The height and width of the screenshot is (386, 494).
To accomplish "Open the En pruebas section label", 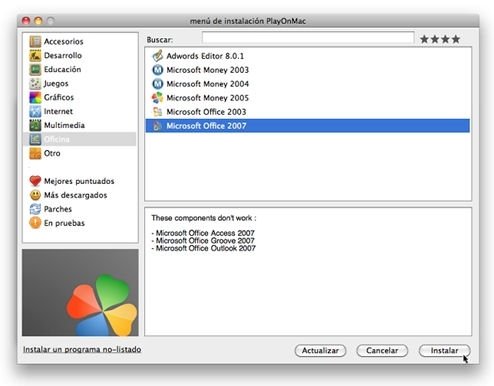I will pos(64,223).
